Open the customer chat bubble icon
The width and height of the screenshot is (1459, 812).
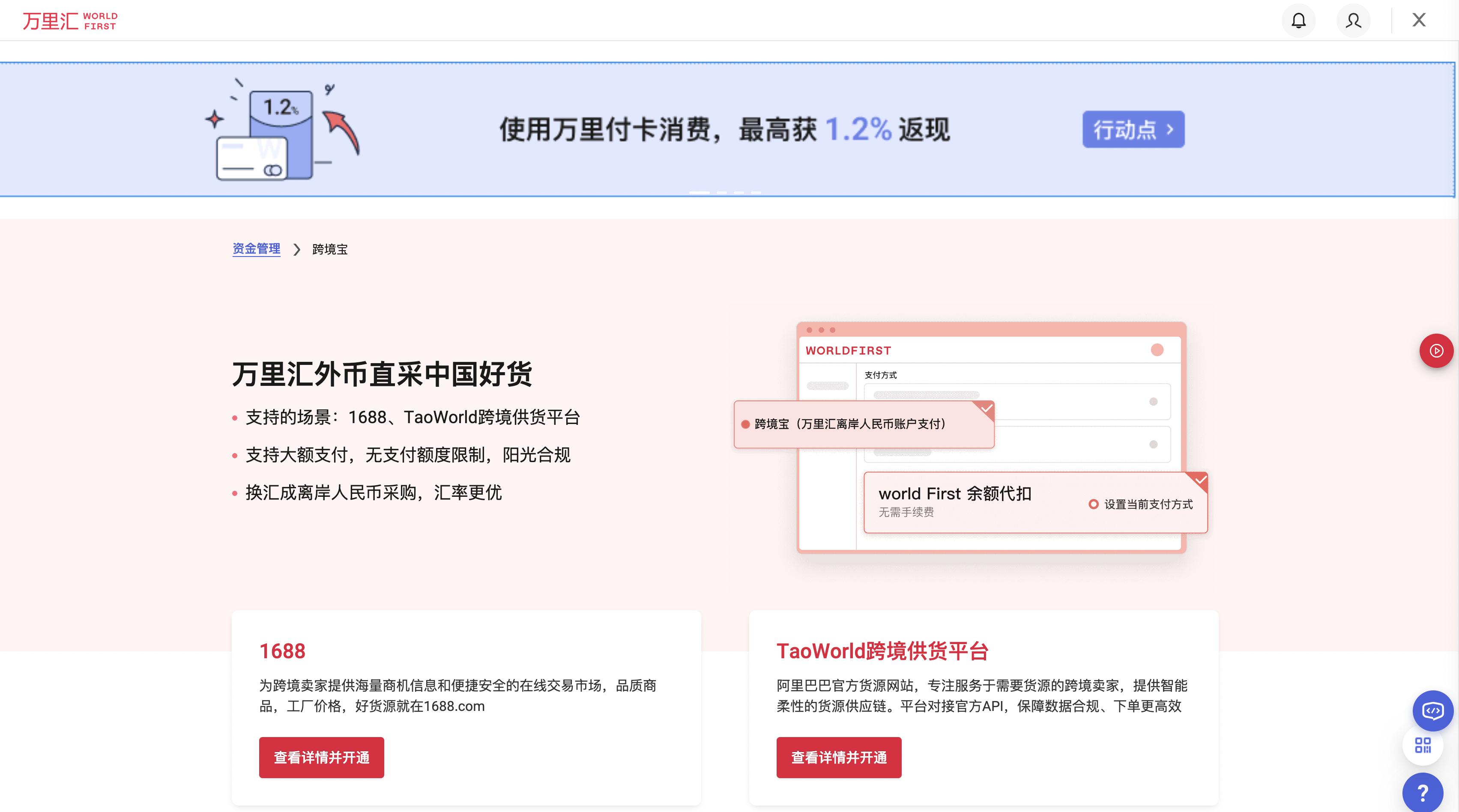tap(1433, 710)
